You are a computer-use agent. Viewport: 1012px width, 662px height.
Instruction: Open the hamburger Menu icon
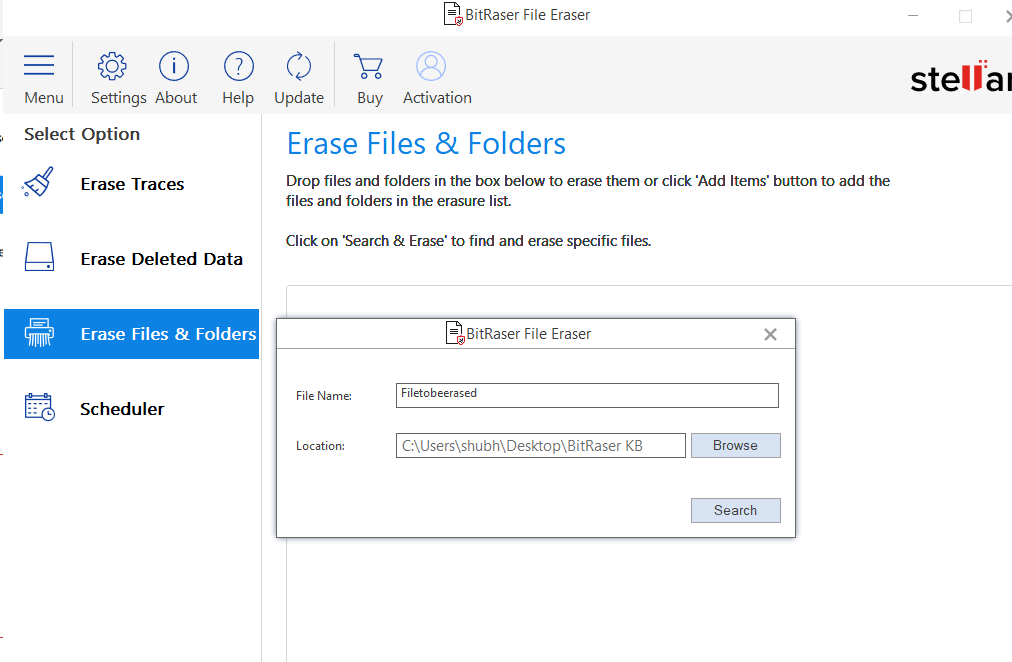pyautogui.click(x=40, y=66)
